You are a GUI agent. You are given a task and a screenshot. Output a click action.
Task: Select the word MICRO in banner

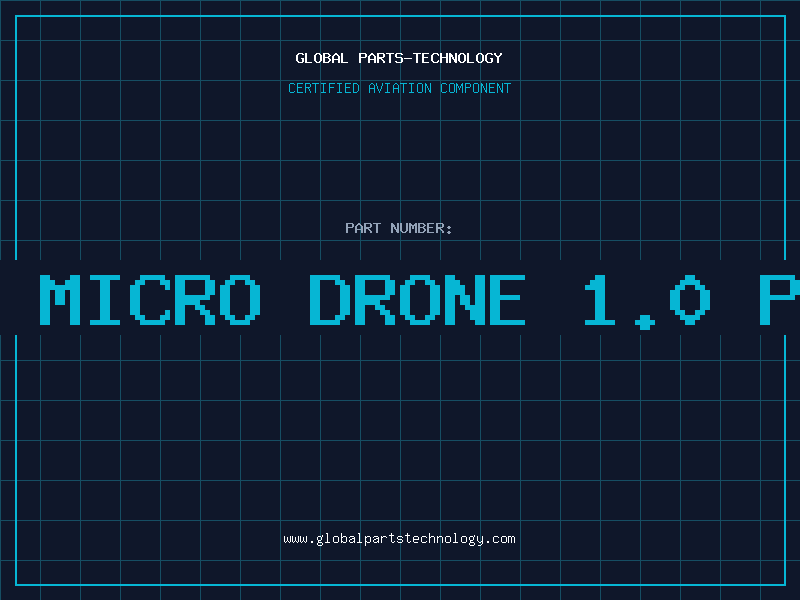(x=151, y=299)
